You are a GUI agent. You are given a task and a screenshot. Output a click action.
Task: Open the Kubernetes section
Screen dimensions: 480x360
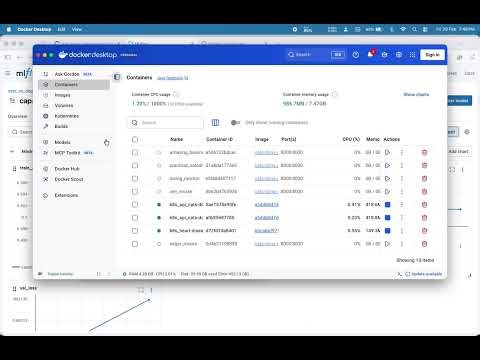click(67, 116)
